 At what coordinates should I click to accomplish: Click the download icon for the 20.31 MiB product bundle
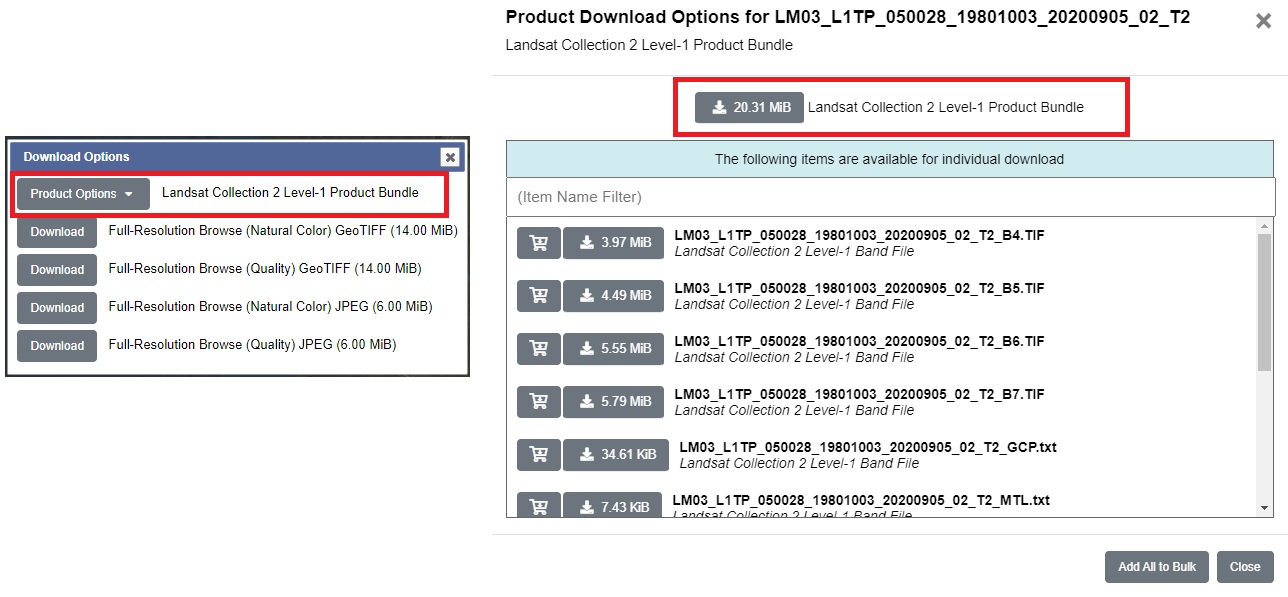(747, 107)
